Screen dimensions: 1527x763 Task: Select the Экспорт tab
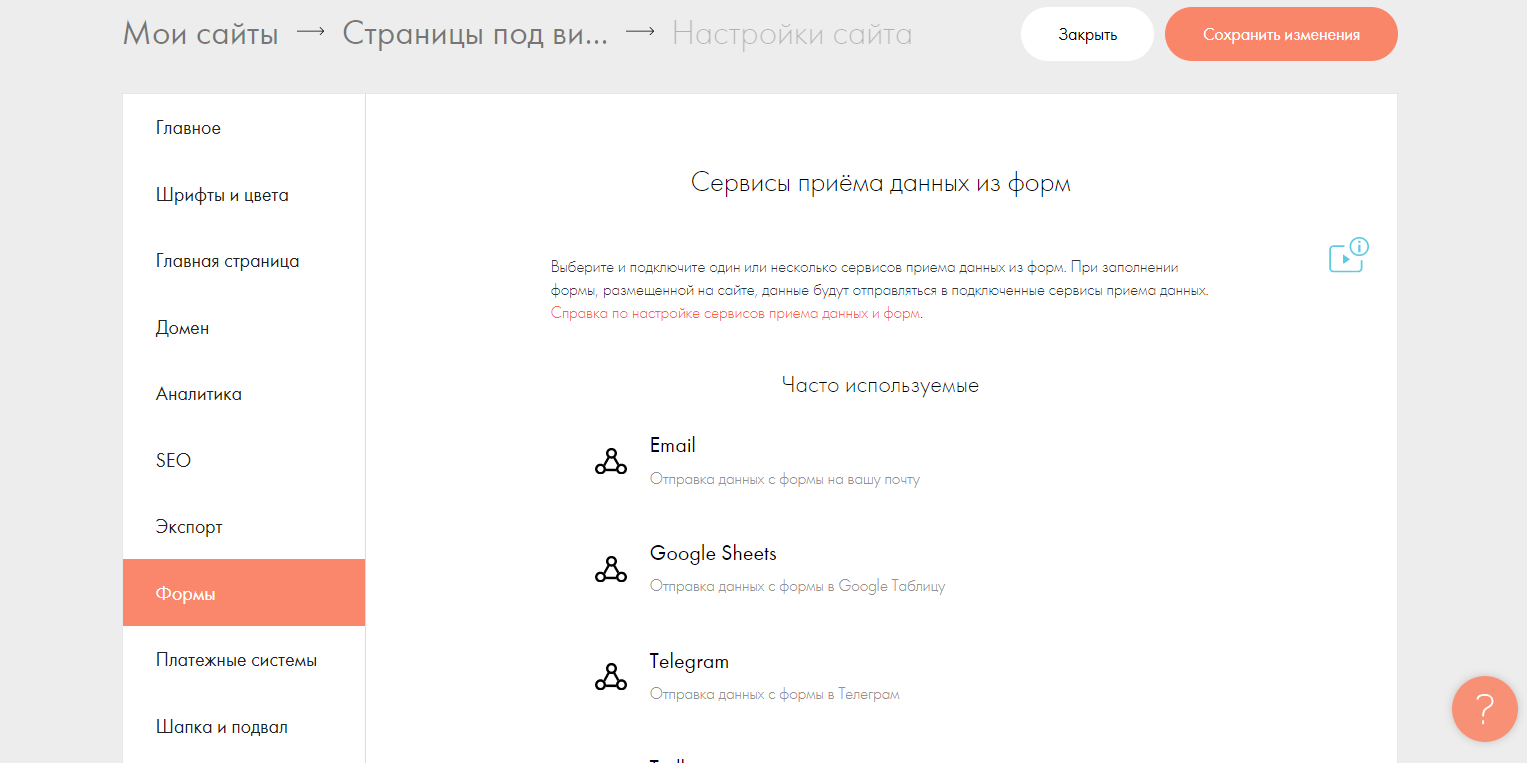point(244,527)
